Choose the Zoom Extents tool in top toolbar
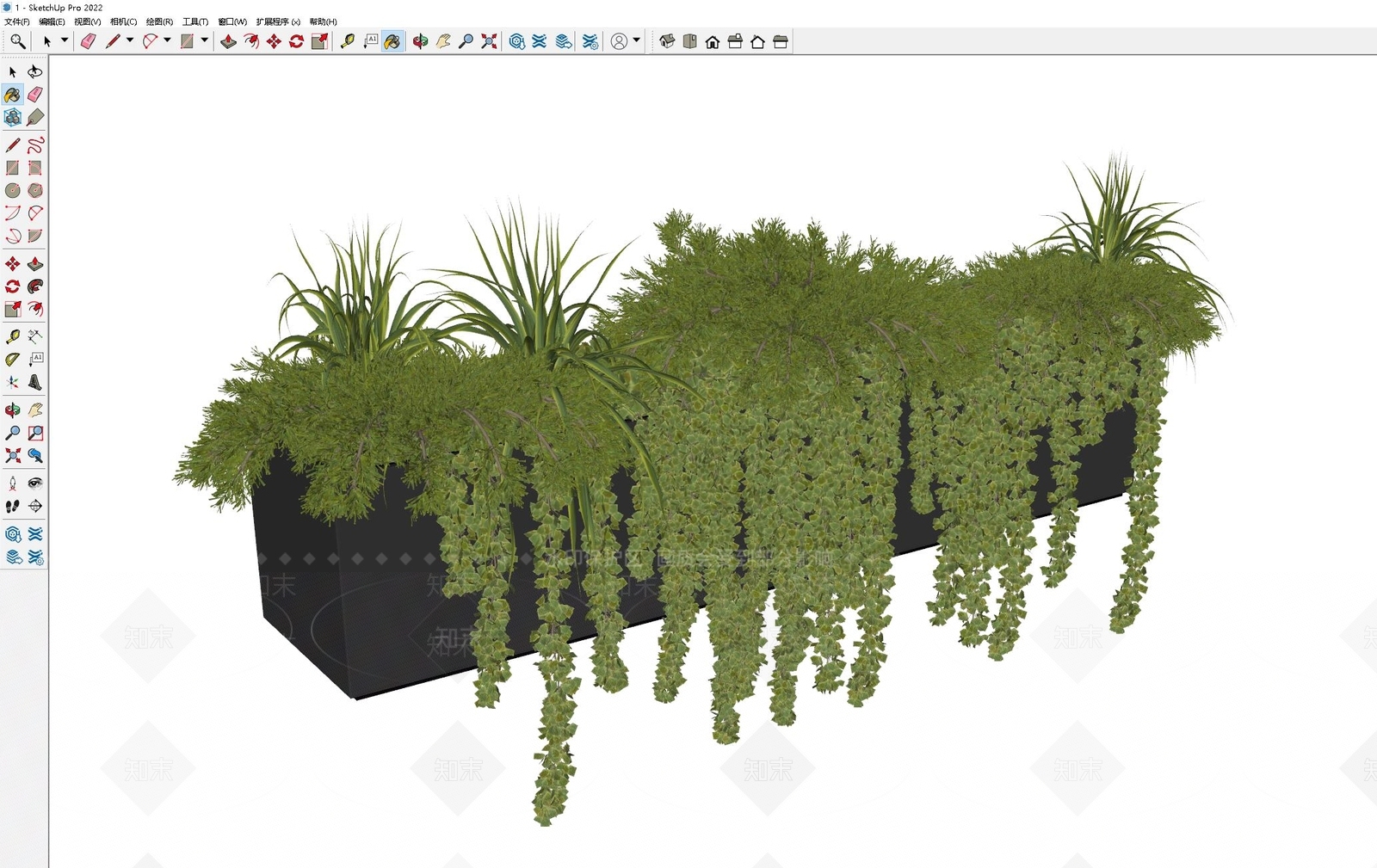Screen dimensions: 1377x868 coord(489,41)
